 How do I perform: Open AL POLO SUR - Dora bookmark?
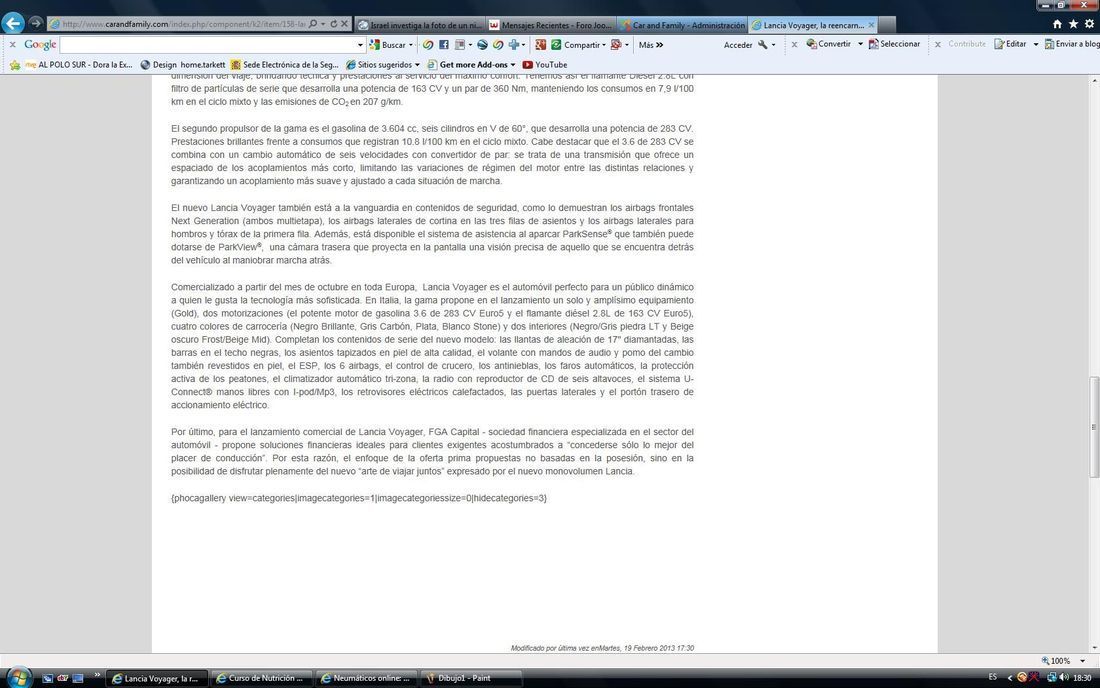tap(79, 65)
